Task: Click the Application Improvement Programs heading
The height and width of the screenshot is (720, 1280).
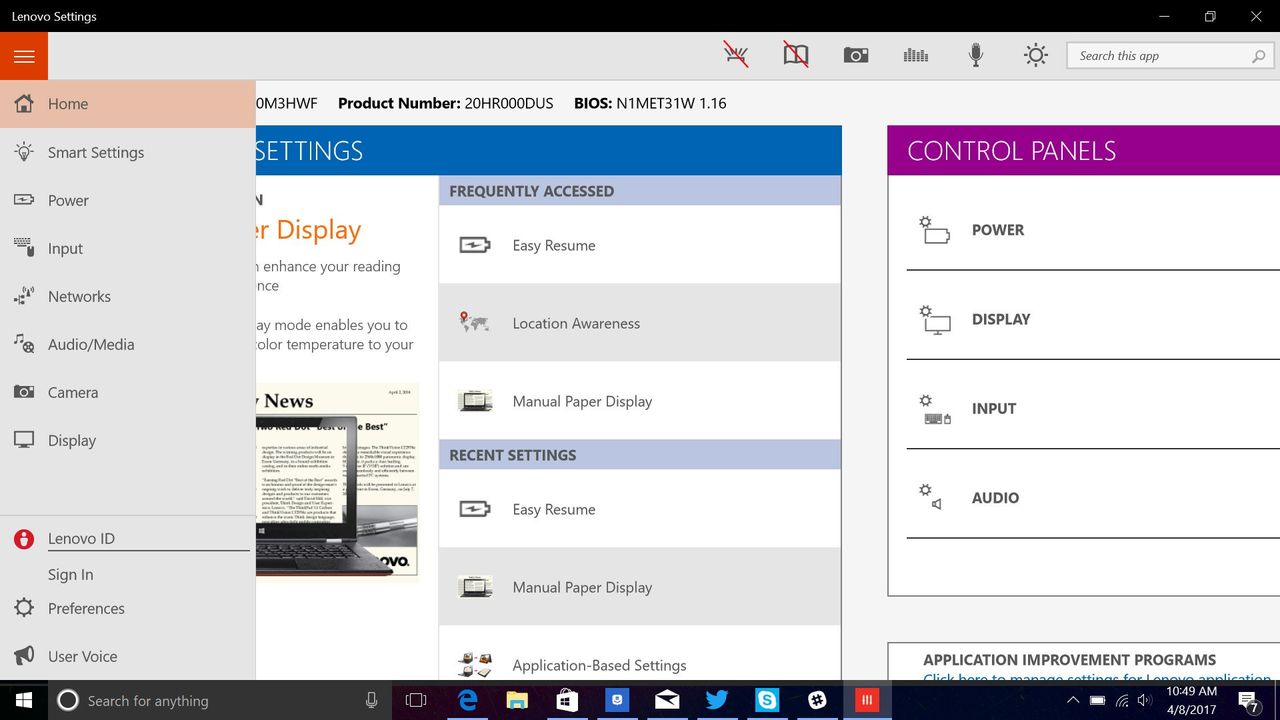Action: [1069, 660]
